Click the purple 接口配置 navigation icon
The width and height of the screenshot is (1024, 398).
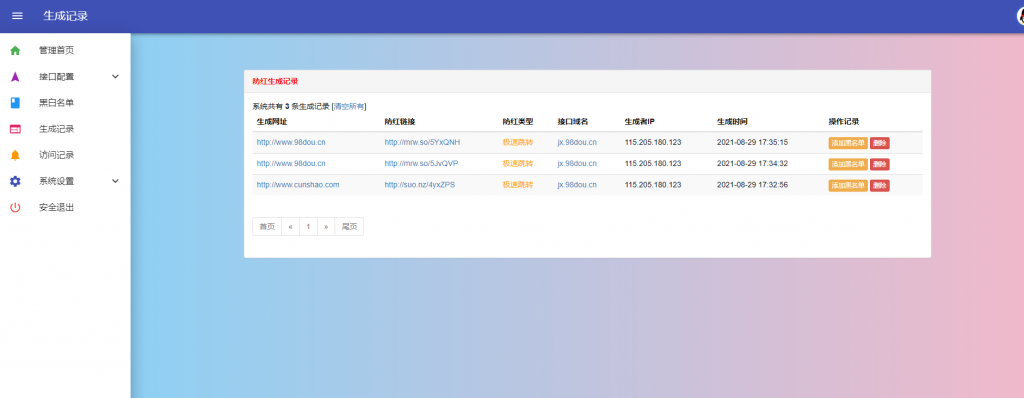[x=15, y=76]
